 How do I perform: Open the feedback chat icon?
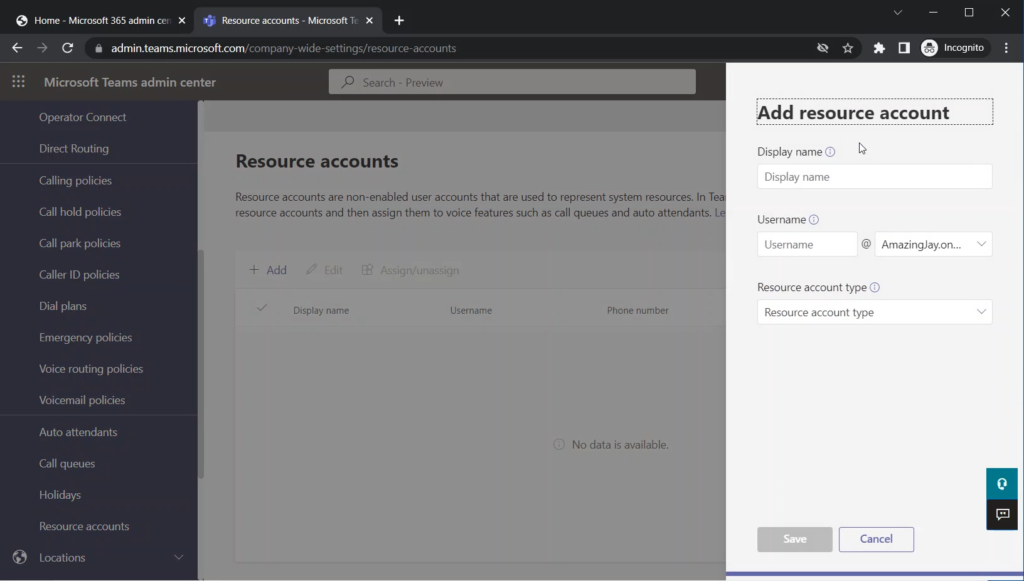[1001, 514]
